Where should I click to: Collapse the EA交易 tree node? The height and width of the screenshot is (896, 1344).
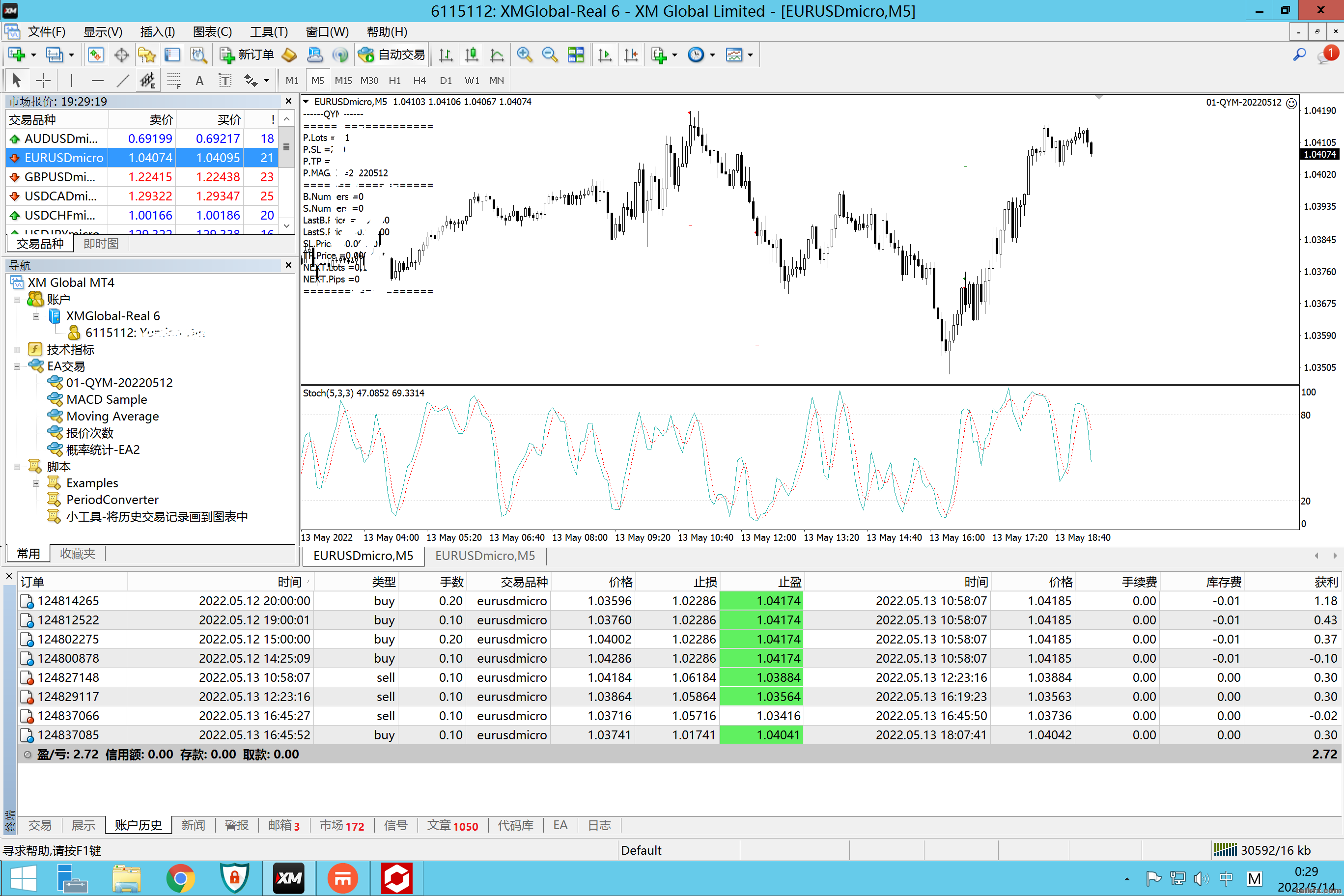tap(17, 366)
